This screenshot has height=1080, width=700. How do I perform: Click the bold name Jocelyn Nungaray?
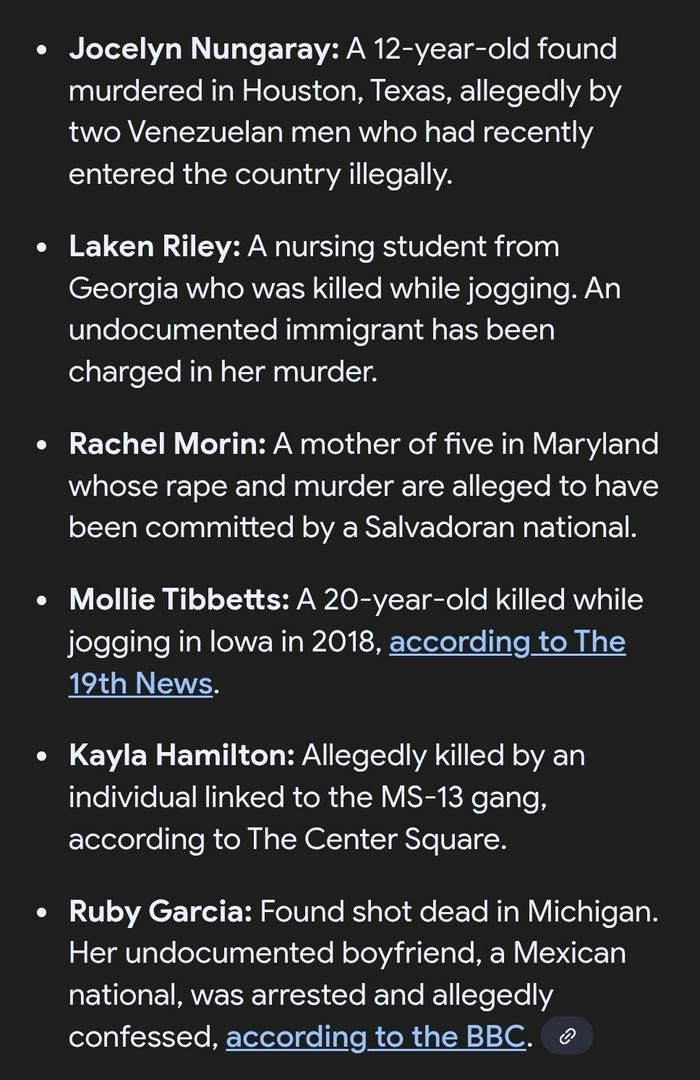point(204,48)
